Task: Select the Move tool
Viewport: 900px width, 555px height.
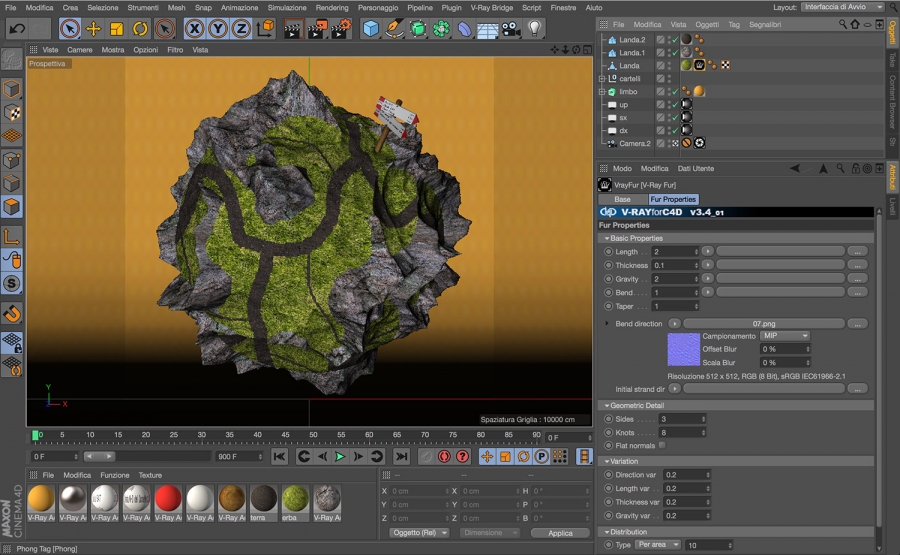Action: 93,29
